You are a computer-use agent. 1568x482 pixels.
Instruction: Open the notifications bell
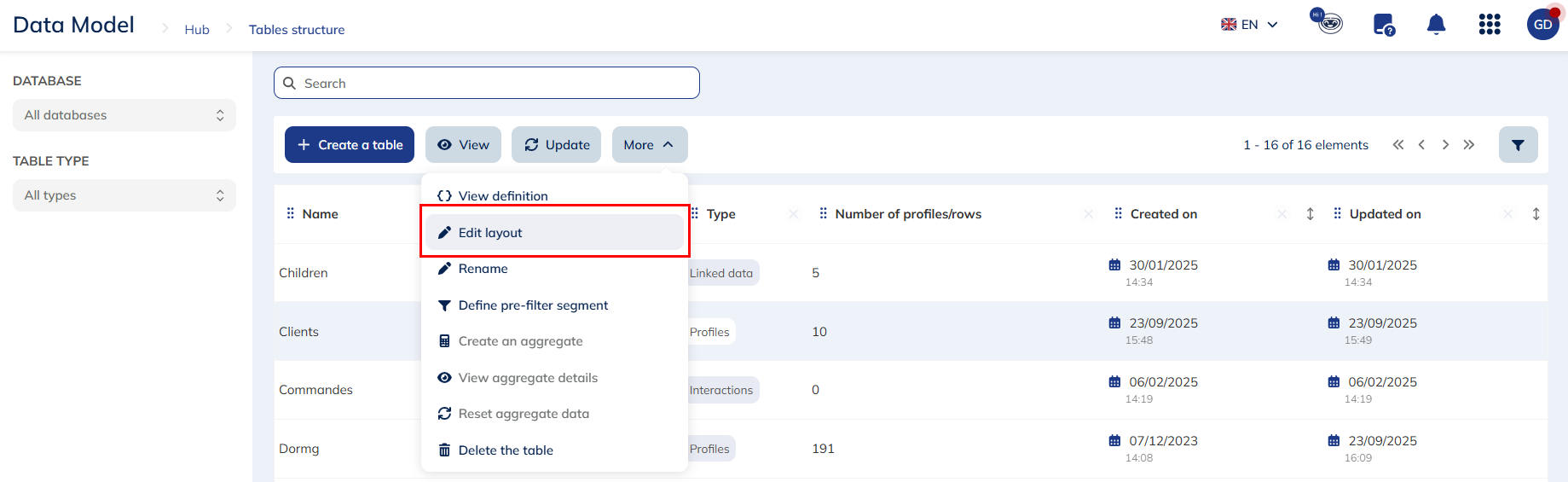pos(1437,25)
